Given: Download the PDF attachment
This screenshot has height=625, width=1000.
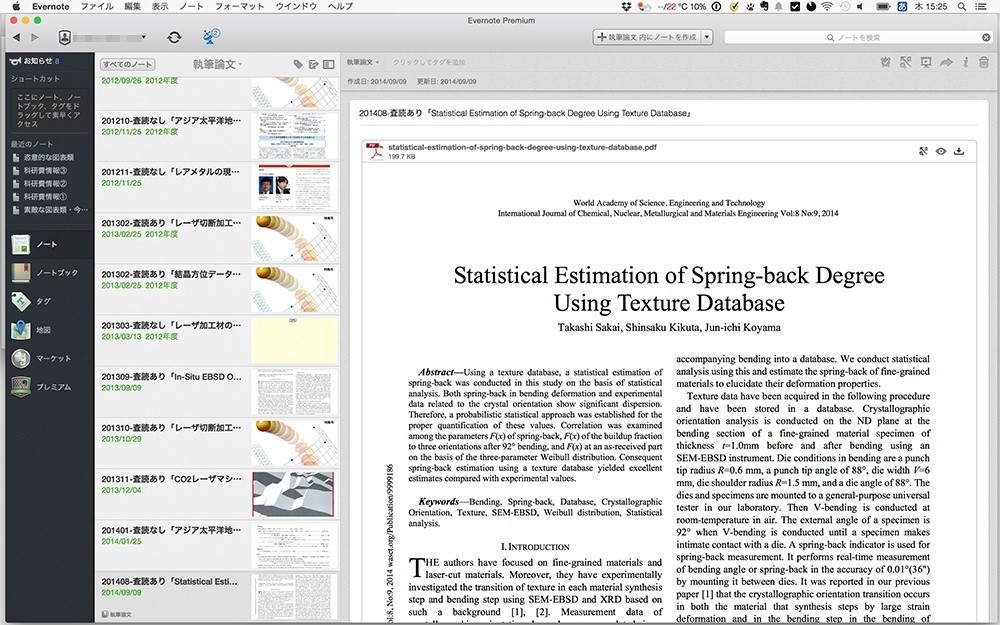Looking at the screenshot, I should pyautogui.click(x=959, y=151).
